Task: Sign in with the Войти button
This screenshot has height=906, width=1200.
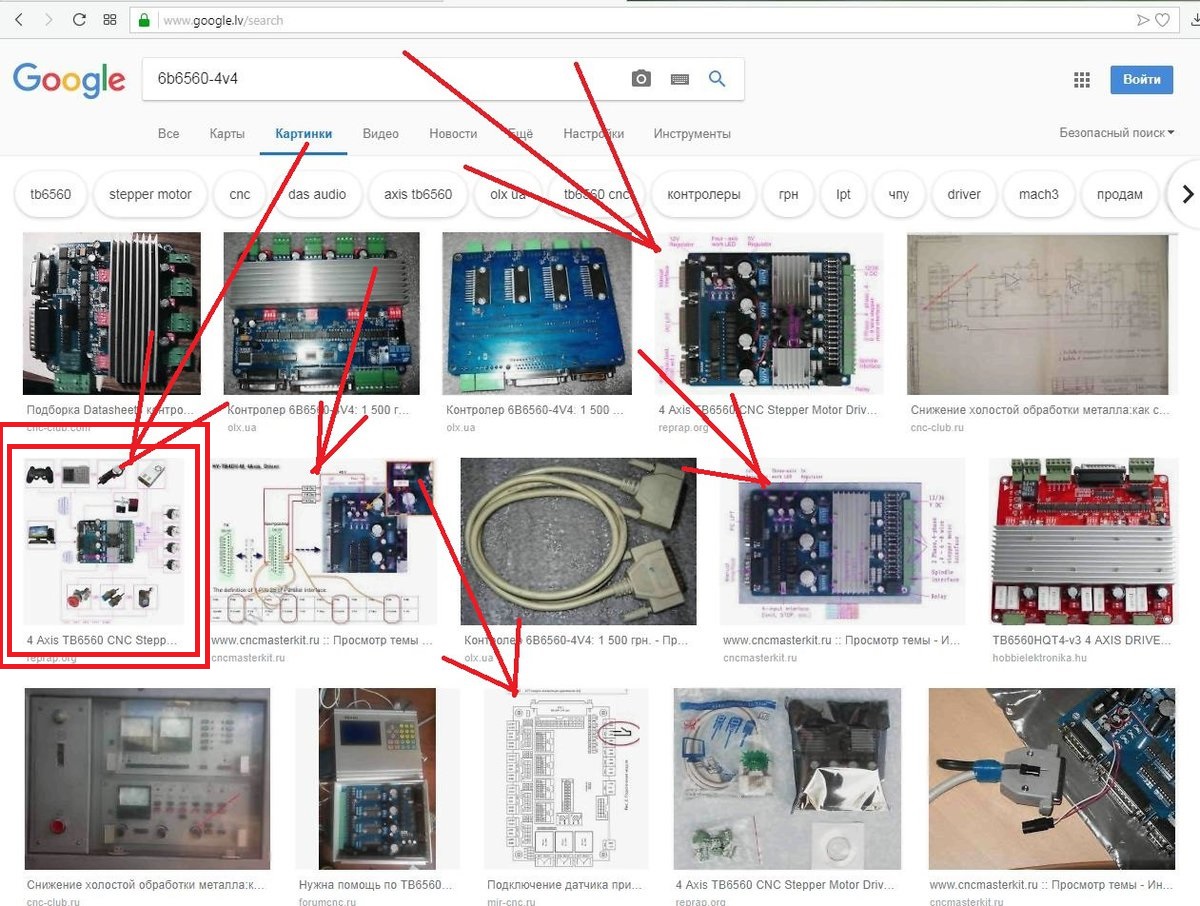Action: pyautogui.click(x=1141, y=79)
